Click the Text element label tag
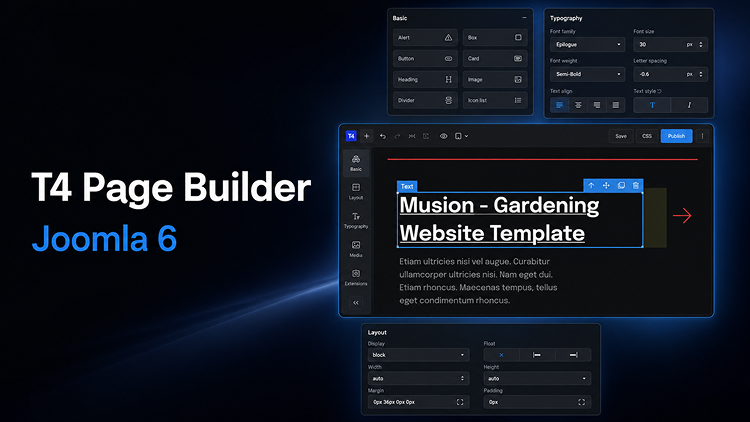The height and width of the screenshot is (422, 750). point(407,186)
